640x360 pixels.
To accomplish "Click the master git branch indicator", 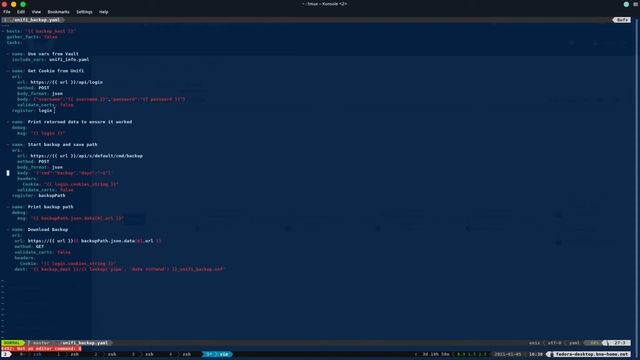I will (x=40, y=343).
